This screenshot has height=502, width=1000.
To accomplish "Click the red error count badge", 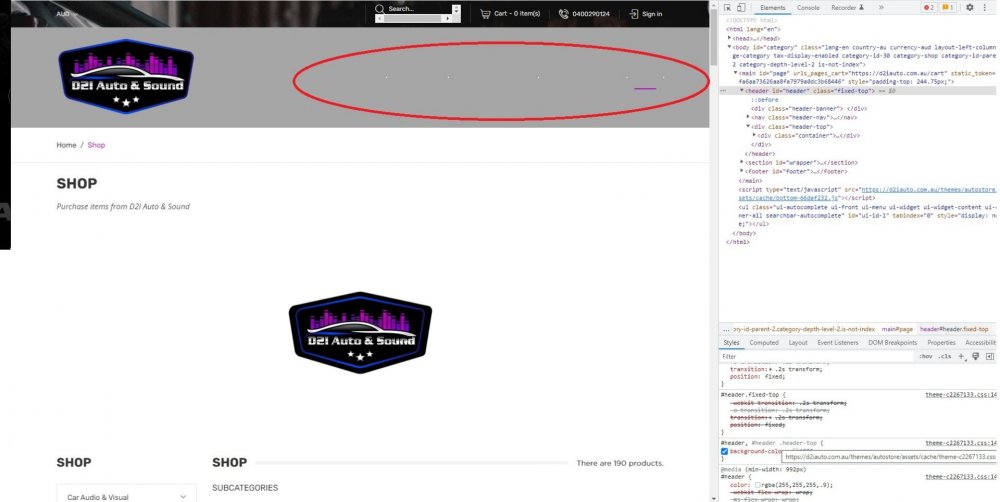I will point(929,8).
